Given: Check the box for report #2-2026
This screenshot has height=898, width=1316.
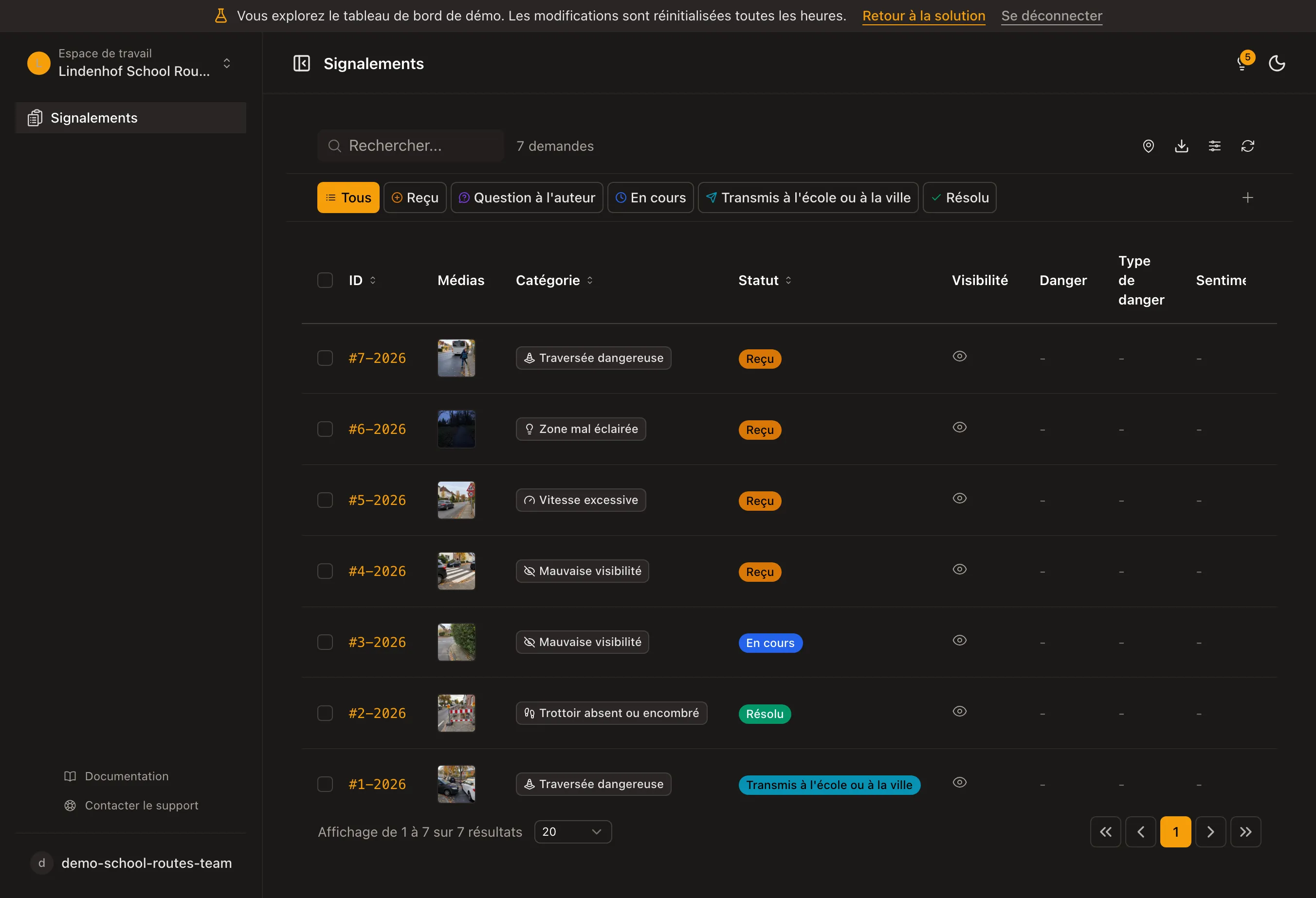Looking at the screenshot, I should click(x=325, y=713).
